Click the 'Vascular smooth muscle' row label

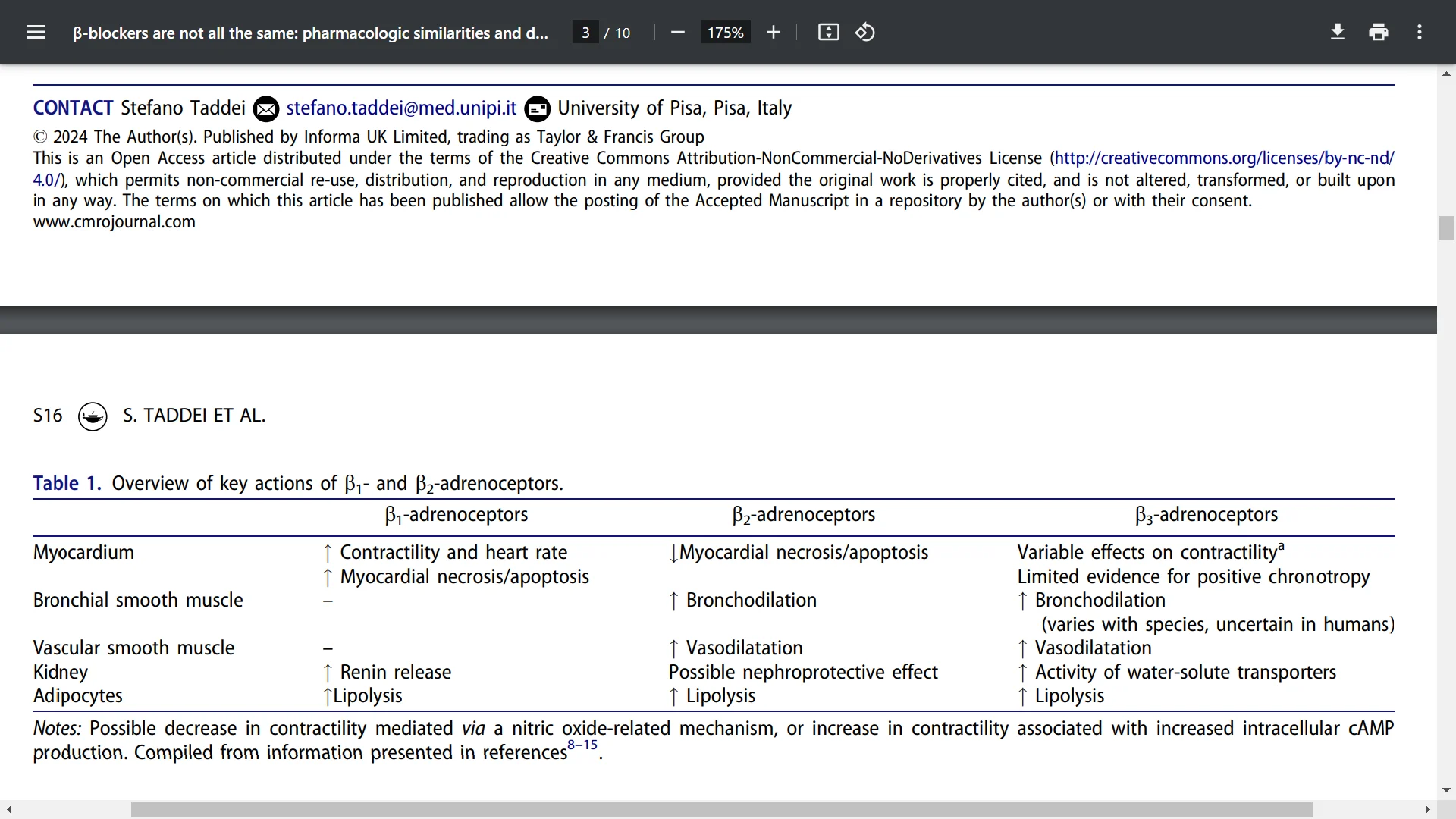tap(133, 648)
